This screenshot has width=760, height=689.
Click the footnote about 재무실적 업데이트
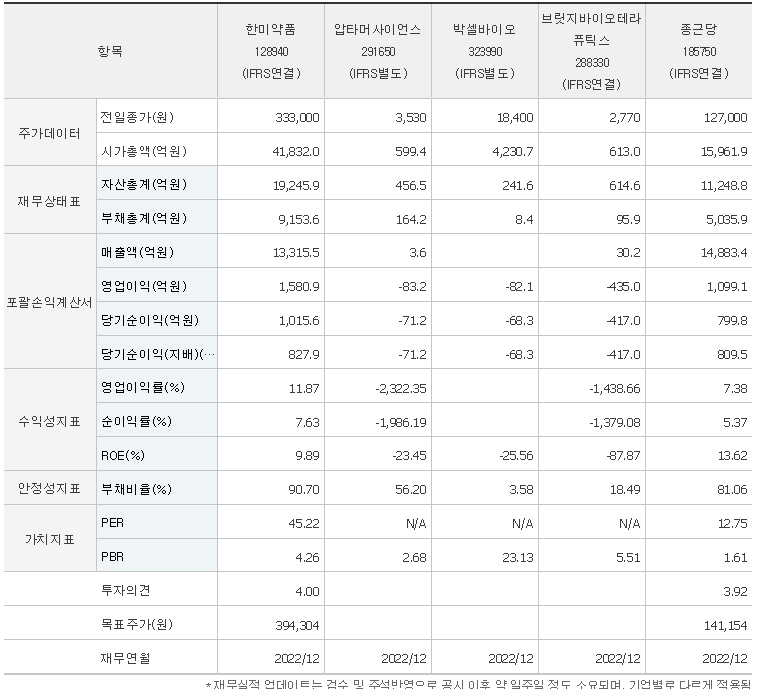click(x=479, y=684)
